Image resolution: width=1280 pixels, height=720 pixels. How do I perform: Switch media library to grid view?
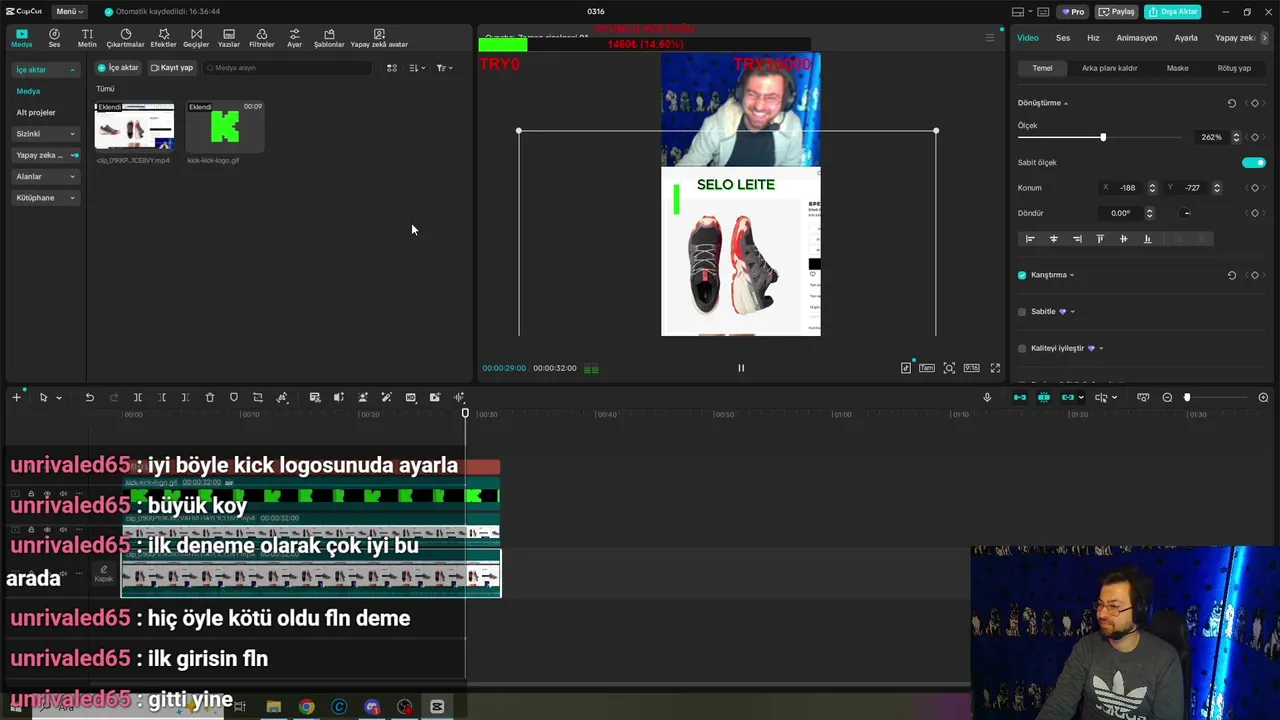point(392,68)
